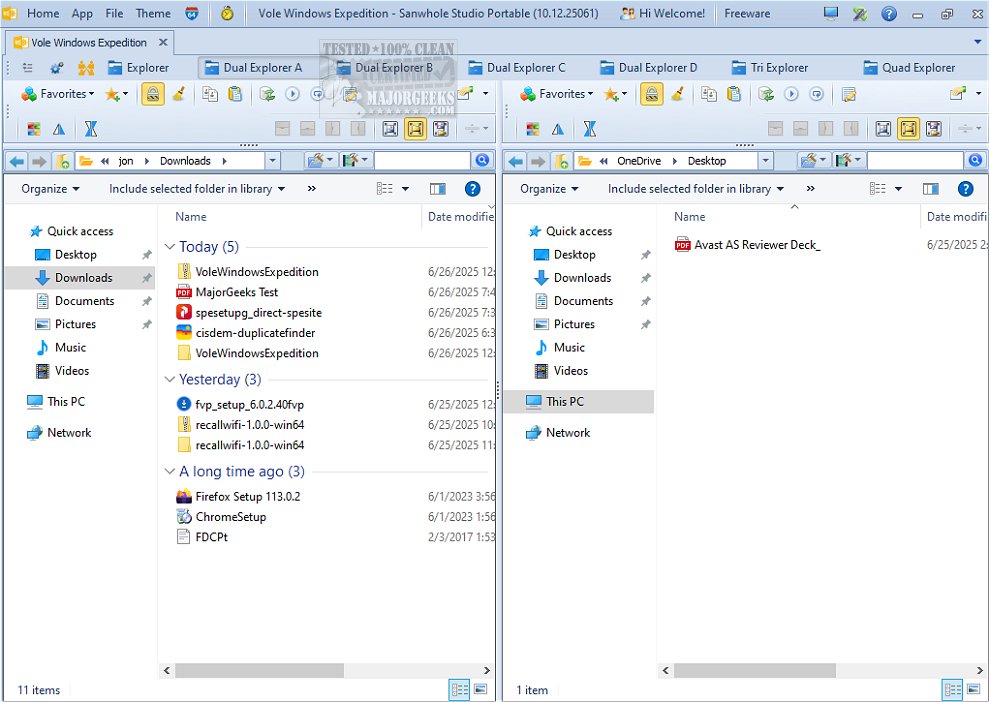Toggle the preview pane in right explorer

[x=930, y=189]
